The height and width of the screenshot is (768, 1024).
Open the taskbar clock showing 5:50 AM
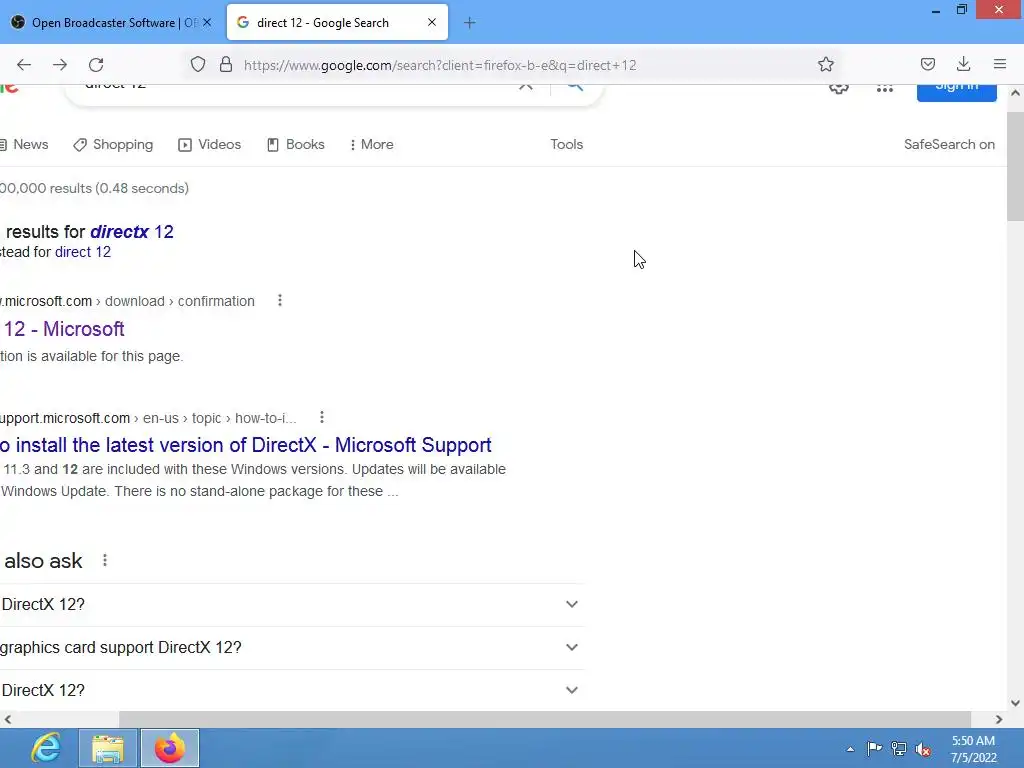click(973, 749)
